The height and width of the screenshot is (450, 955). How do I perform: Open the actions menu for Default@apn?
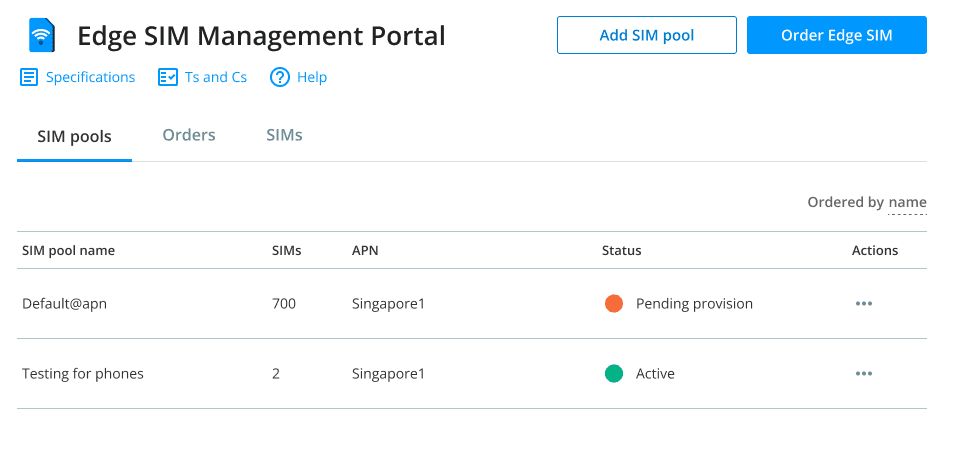coord(864,303)
